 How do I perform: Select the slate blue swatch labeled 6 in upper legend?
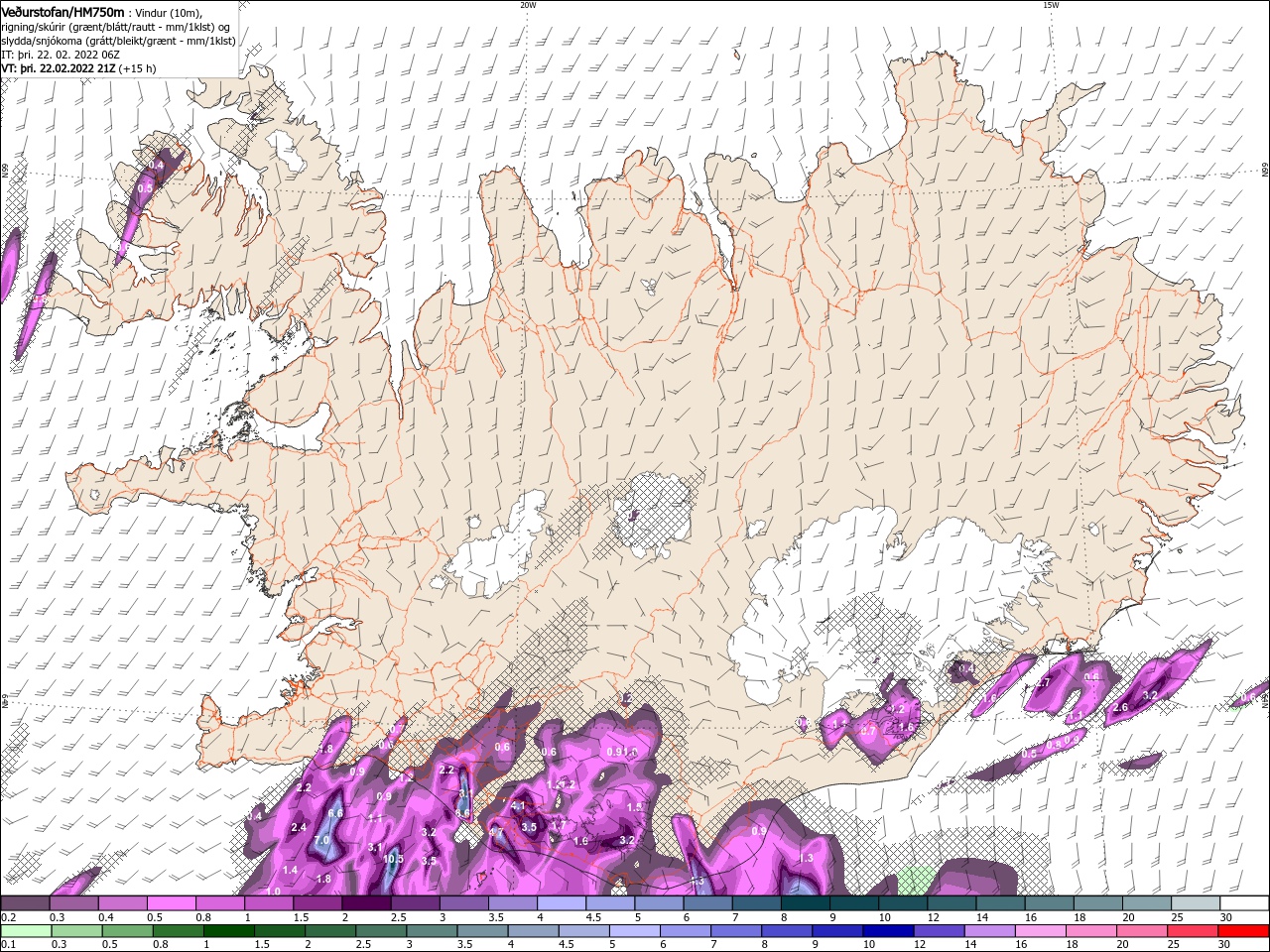(x=707, y=903)
